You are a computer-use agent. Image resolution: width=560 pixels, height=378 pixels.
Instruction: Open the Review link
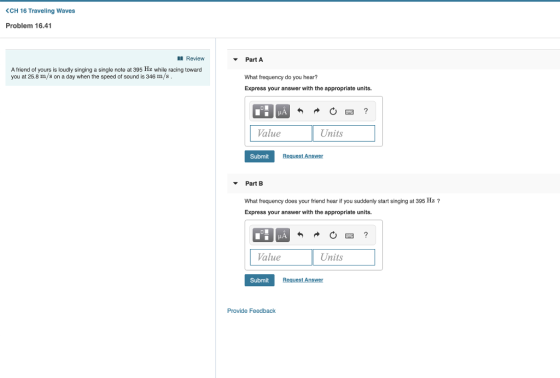[191, 58]
